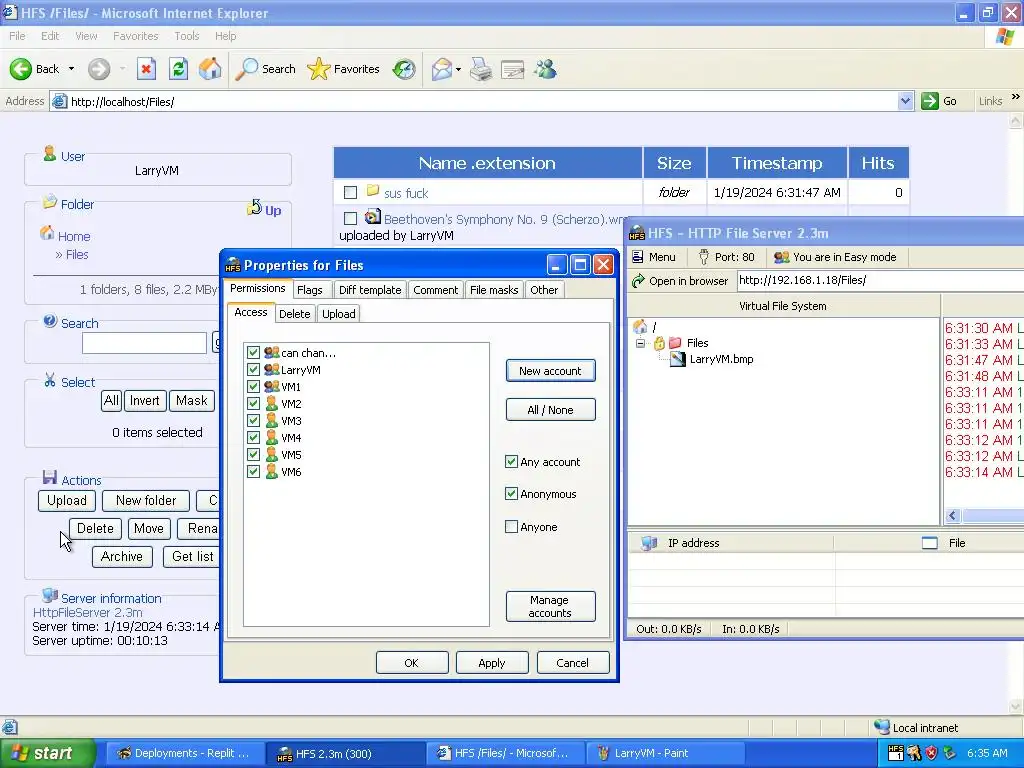Click Port: 80 in HFS toolbar
This screenshot has width=1024, height=768.
pos(727,257)
